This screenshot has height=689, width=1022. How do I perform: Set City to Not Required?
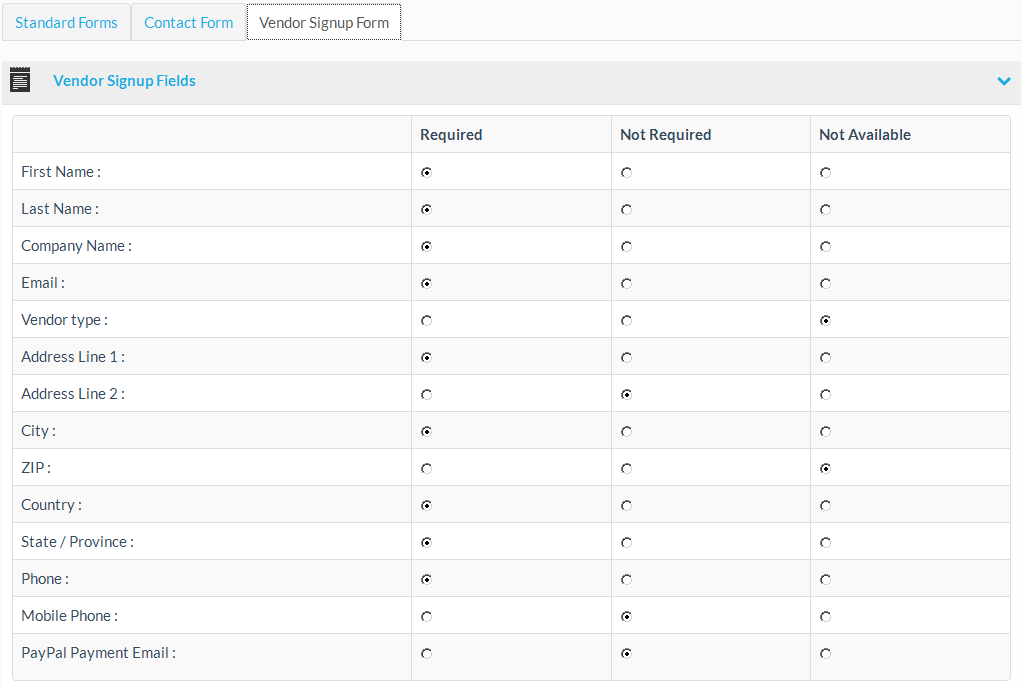pyautogui.click(x=626, y=432)
